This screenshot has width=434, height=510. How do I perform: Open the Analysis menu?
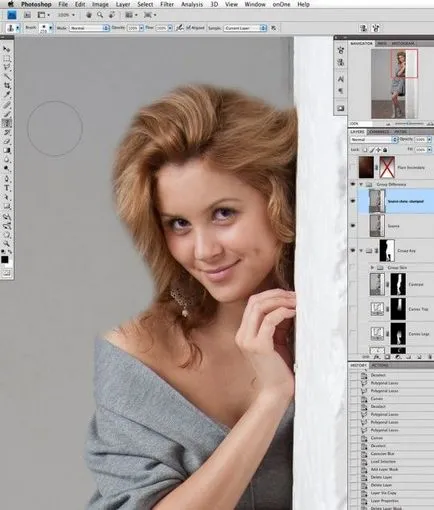pyautogui.click(x=192, y=4)
